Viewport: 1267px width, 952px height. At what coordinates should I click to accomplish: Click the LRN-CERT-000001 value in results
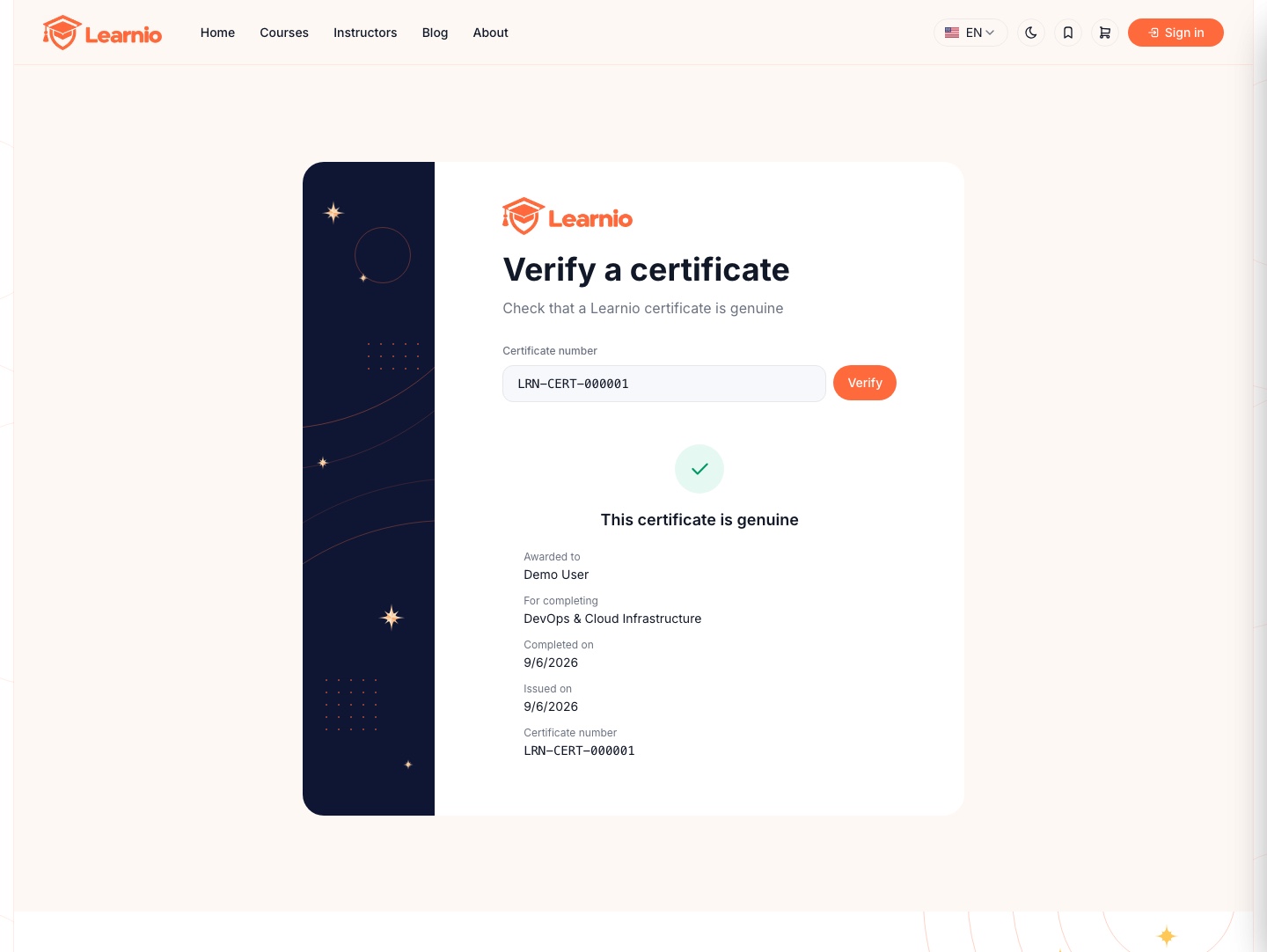click(579, 751)
